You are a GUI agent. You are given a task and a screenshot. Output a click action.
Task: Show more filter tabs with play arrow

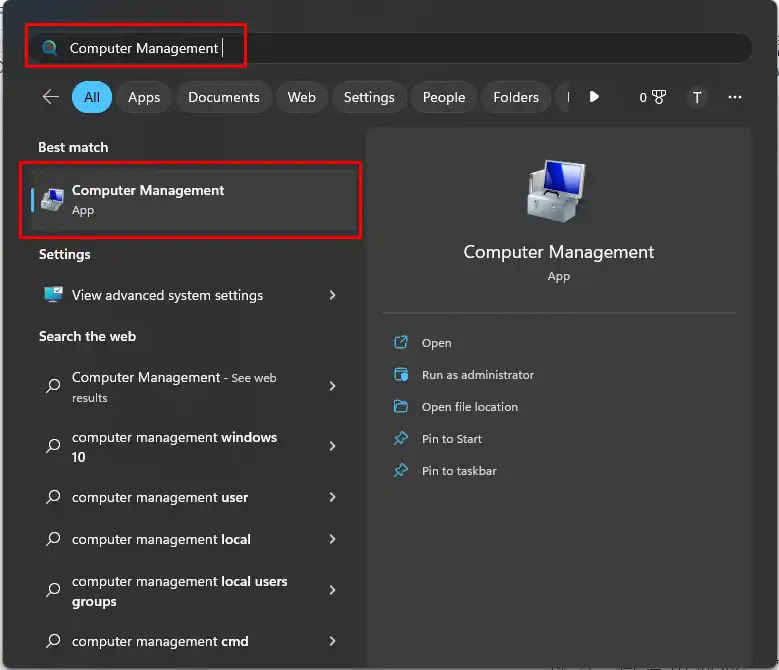coord(594,97)
